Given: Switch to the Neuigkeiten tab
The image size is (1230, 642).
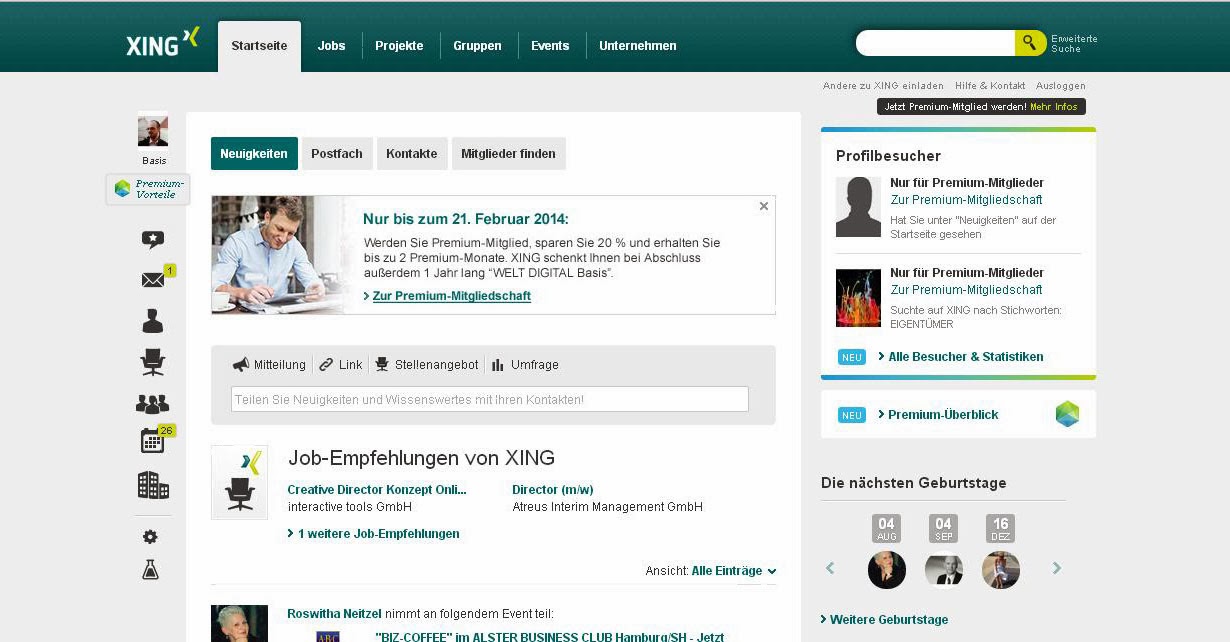Looking at the screenshot, I should 254,154.
